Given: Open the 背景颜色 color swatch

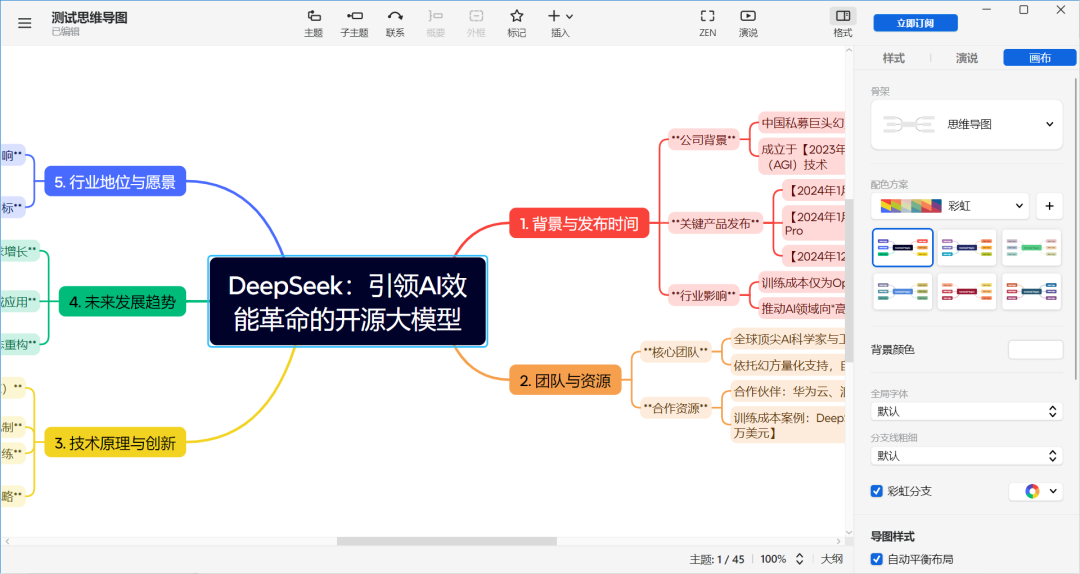Looking at the screenshot, I should point(1035,349).
